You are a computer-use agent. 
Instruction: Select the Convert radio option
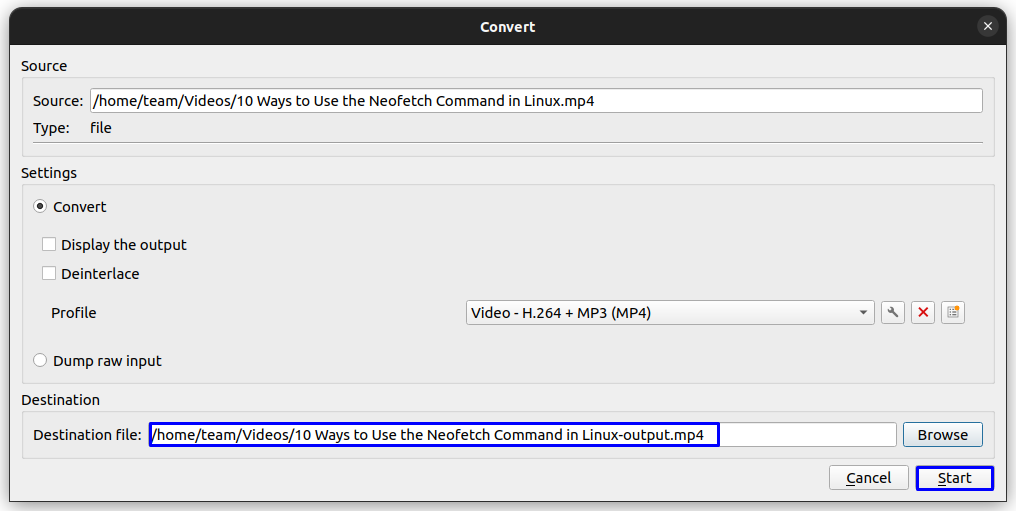click(41, 207)
